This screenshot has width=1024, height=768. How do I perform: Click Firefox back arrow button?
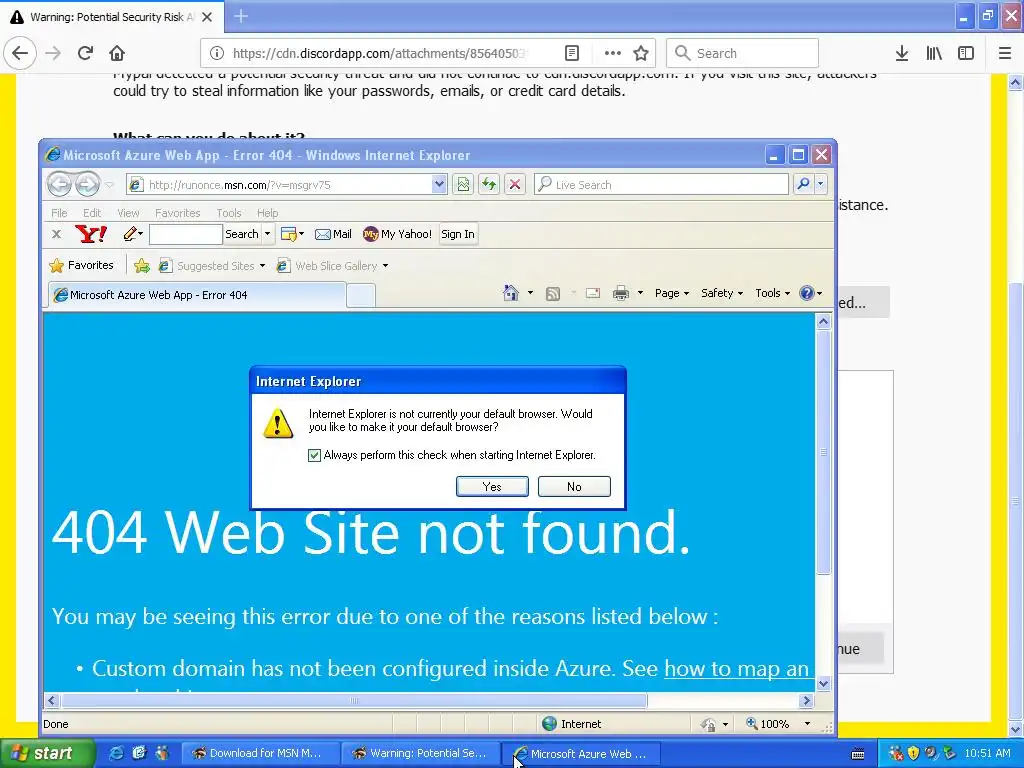(20, 54)
